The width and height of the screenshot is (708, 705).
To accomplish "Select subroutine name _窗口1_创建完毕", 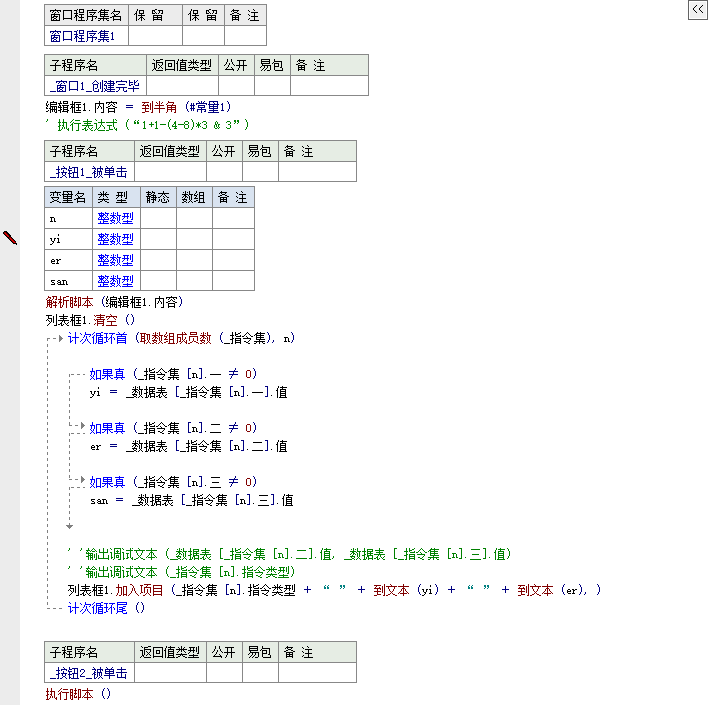I will pyautogui.click(x=95, y=86).
